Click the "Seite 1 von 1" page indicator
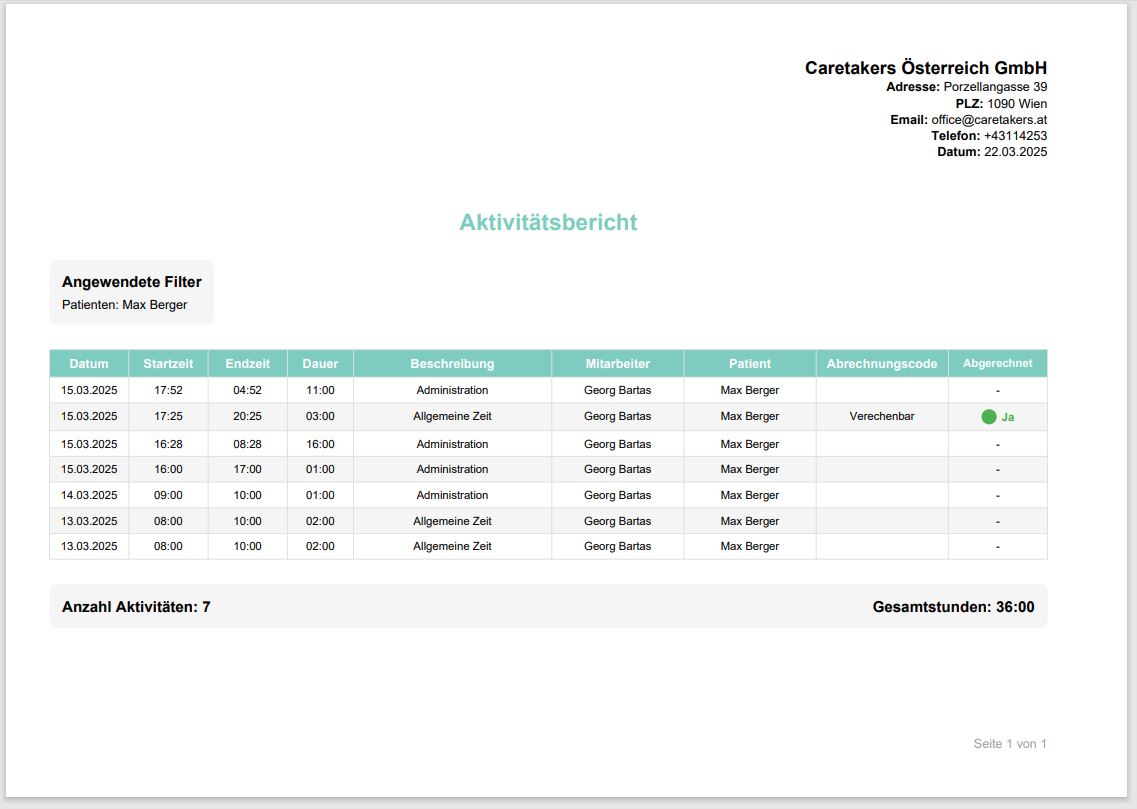Screen dimensions: 1137x809 [1009, 744]
